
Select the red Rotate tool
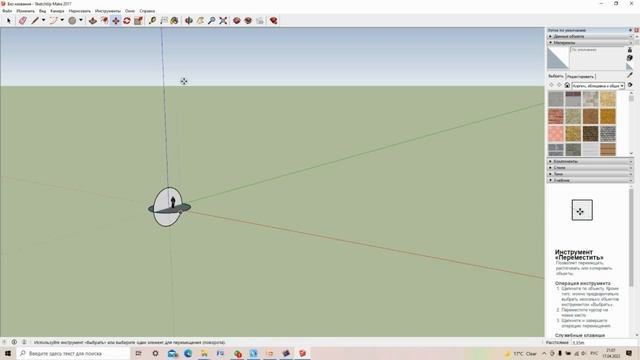click(x=127, y=20)
